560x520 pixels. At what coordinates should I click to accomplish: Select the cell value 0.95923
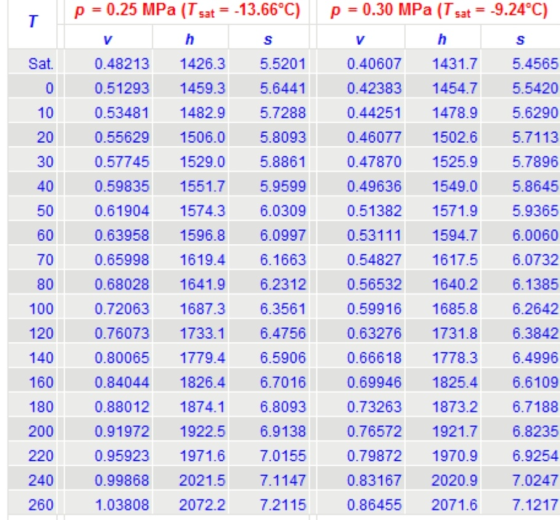(122, 456)
